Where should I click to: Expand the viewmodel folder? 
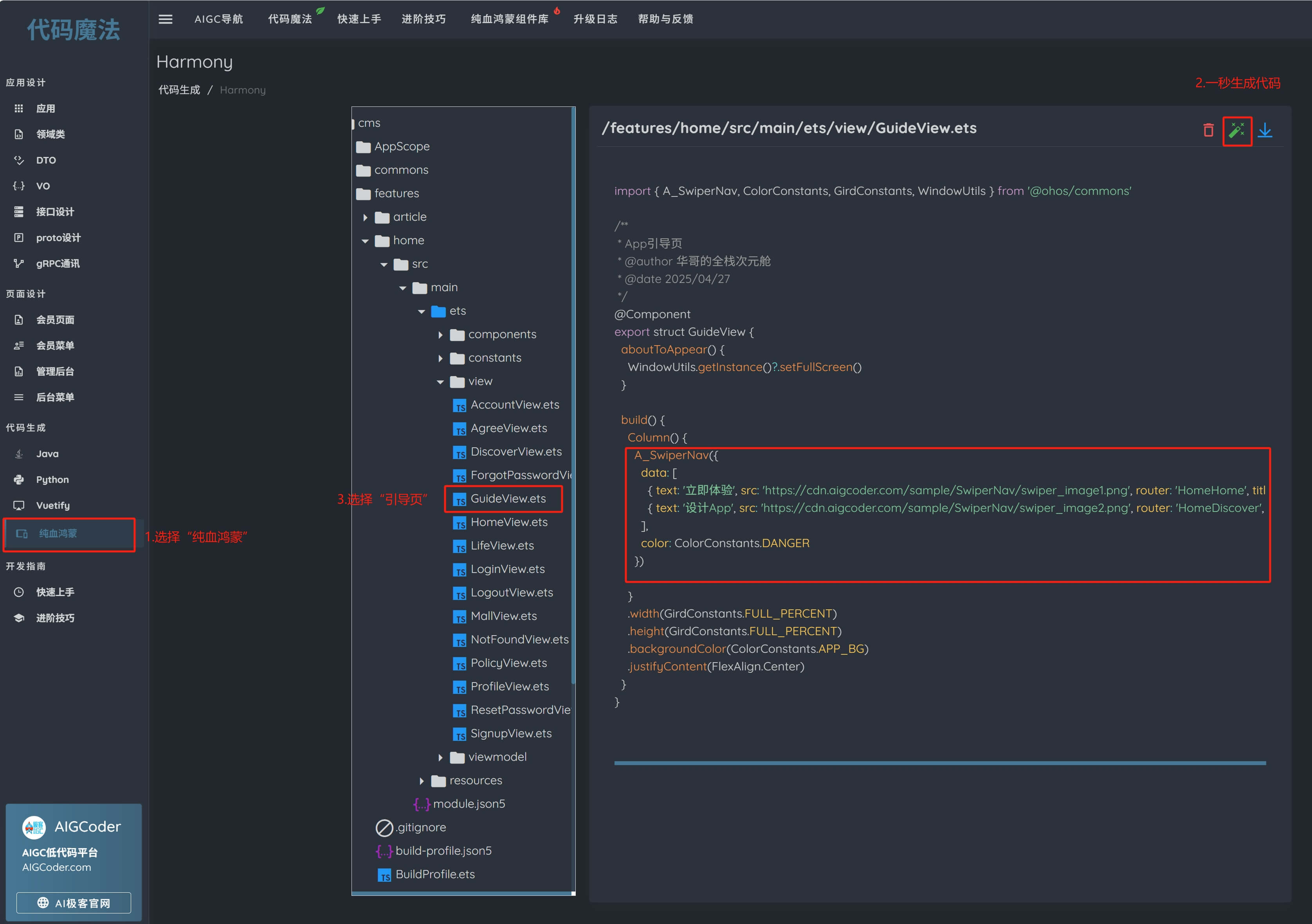click(x=440, y=757)
